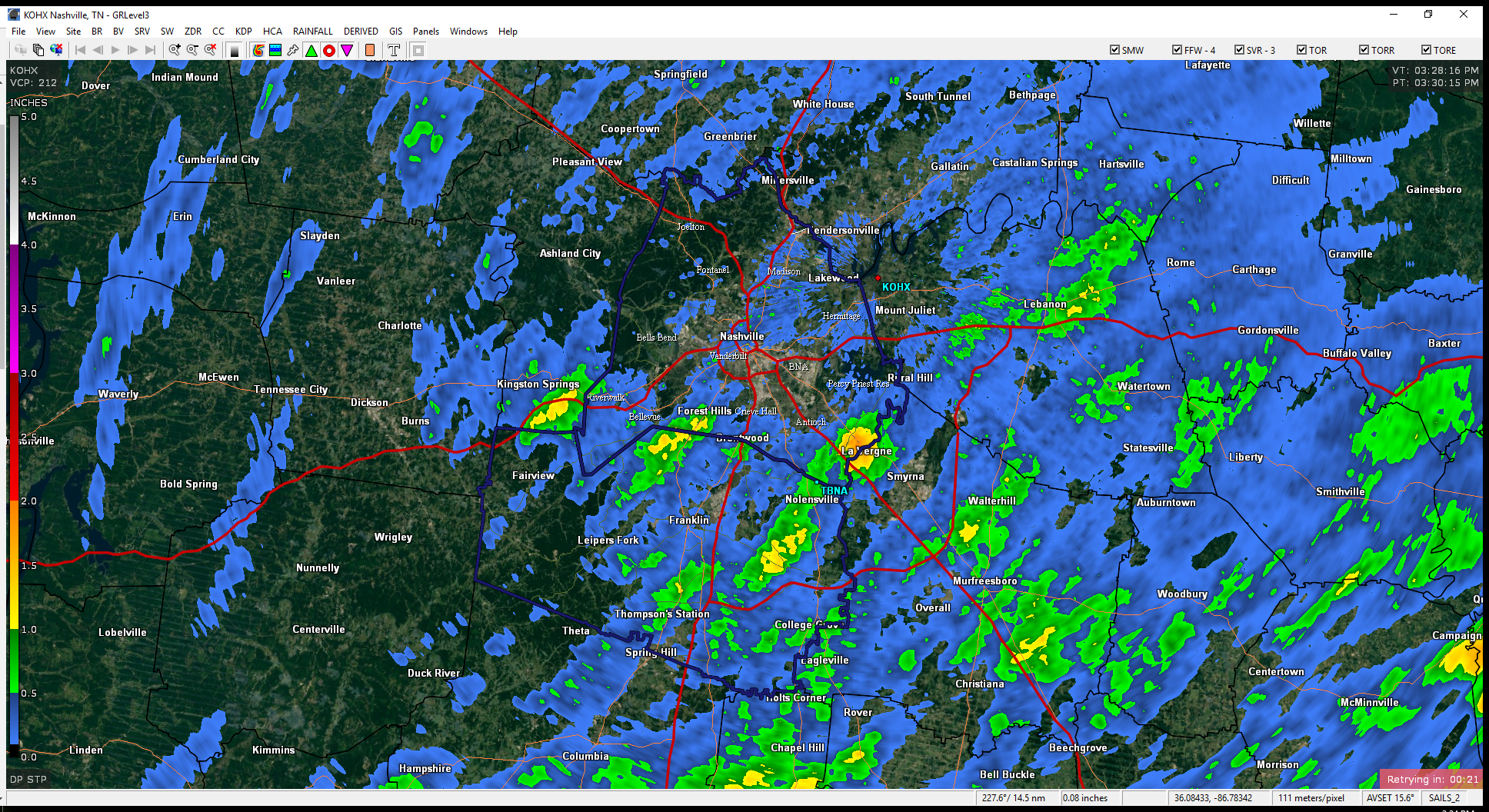
Task: Click the AVSET 15.6° status bar field
Action: 1391,798
